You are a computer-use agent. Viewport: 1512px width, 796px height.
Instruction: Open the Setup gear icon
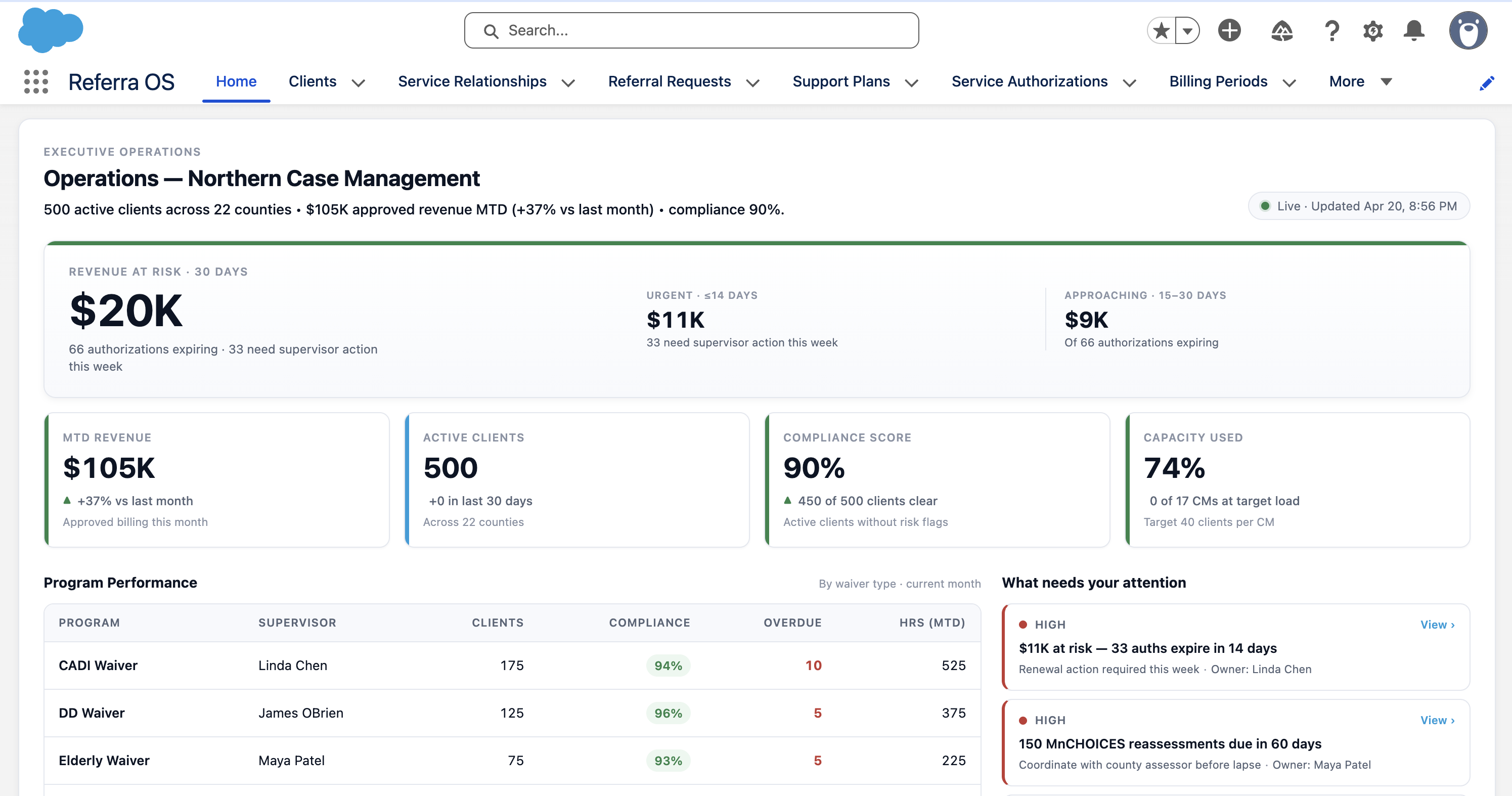tap(1373, 30)
